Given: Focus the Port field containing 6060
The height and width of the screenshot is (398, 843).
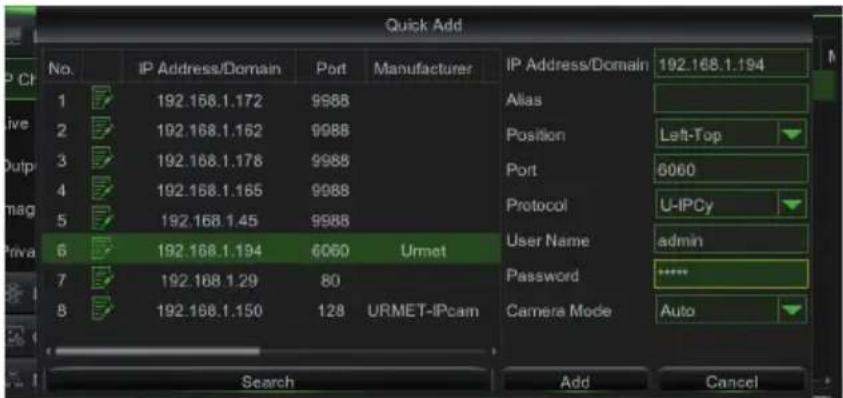Looking at the screenshot, I should (x=731, y=170).
